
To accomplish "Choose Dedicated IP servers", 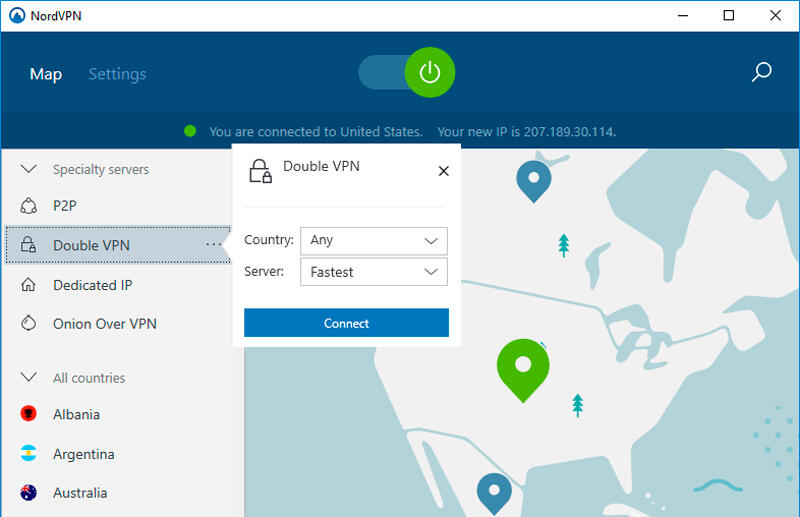I will pyautogui.click(x=92, y=285).
